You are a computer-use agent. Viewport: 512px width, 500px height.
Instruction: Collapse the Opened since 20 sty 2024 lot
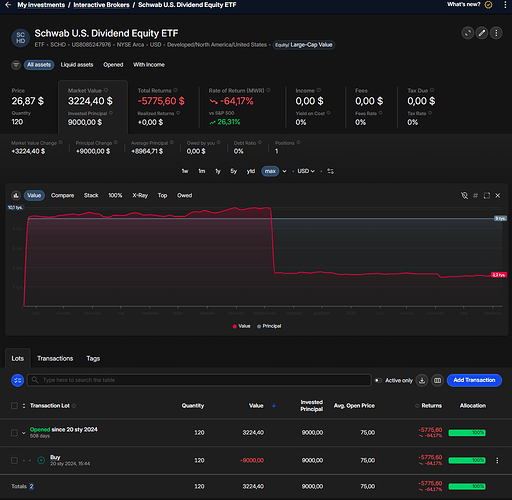[24, 433]
